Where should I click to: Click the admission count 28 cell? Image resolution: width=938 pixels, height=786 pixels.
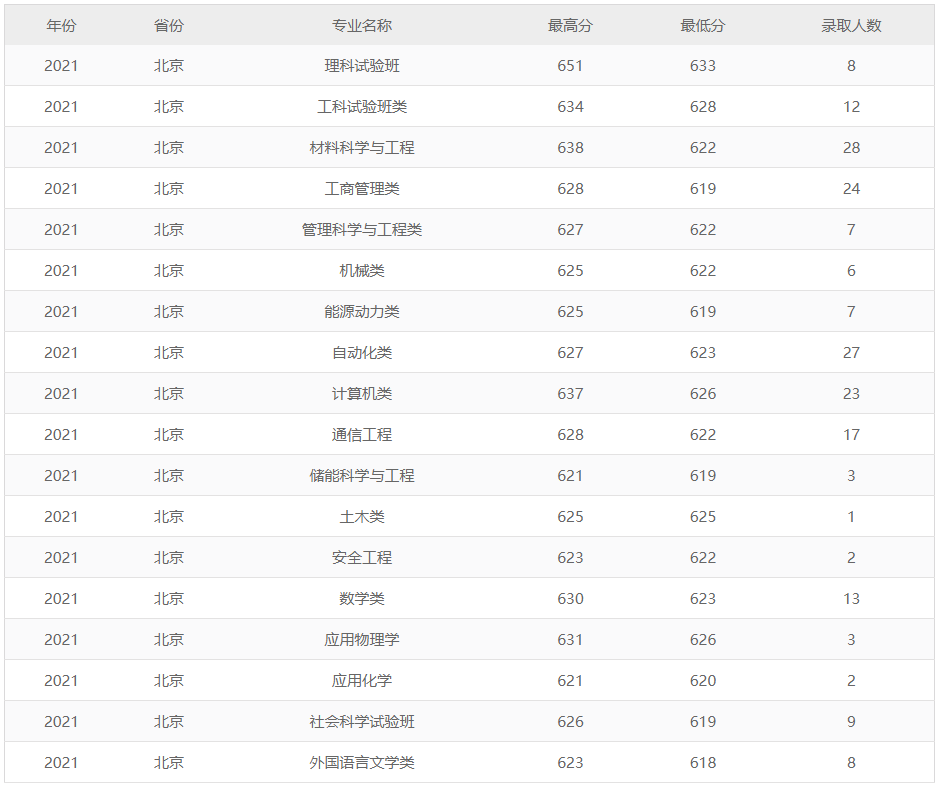pos(851,148)
